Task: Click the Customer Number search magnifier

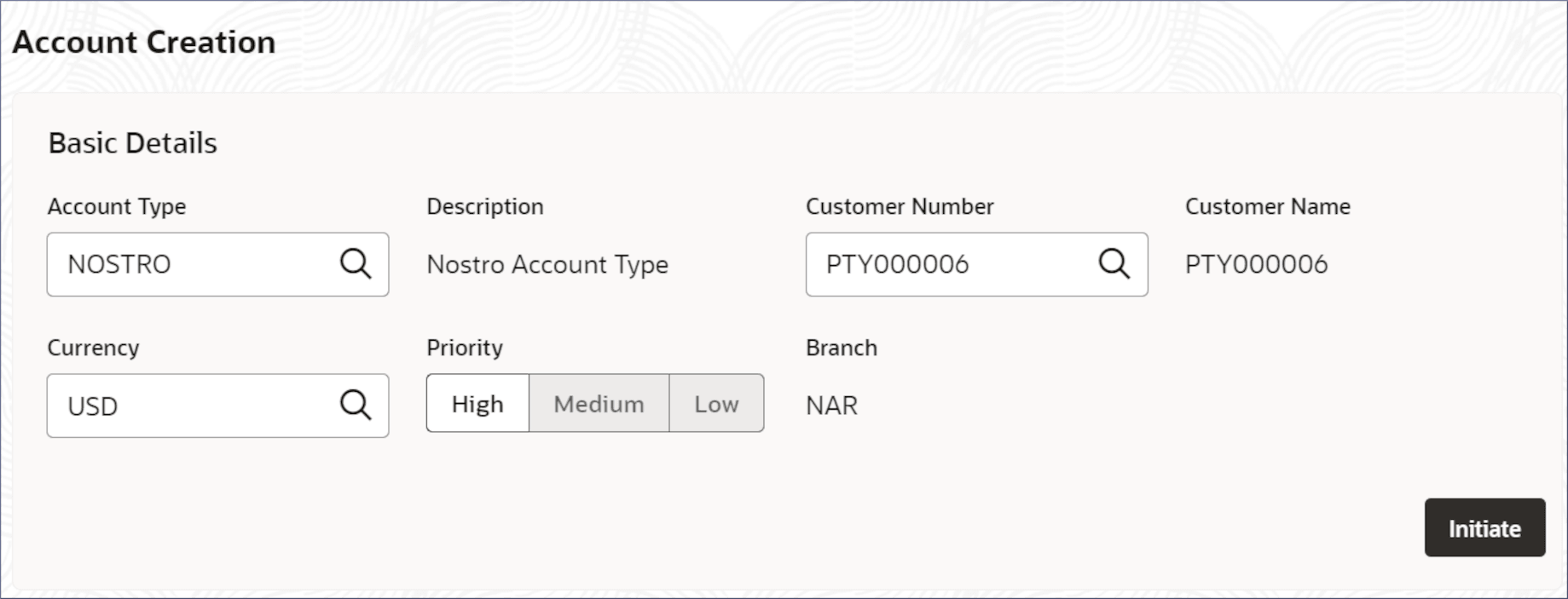Action: (x=1114, y=264)
